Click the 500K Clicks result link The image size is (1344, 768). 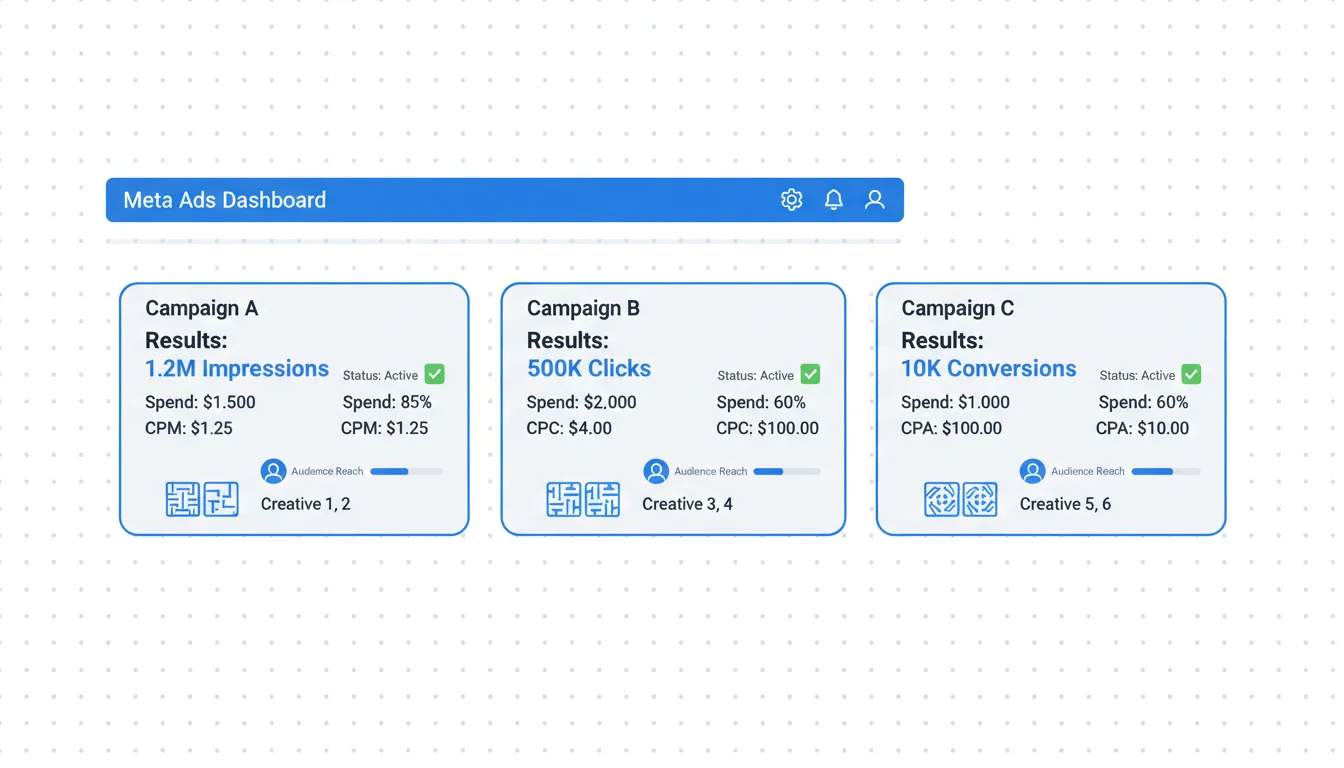588,369
